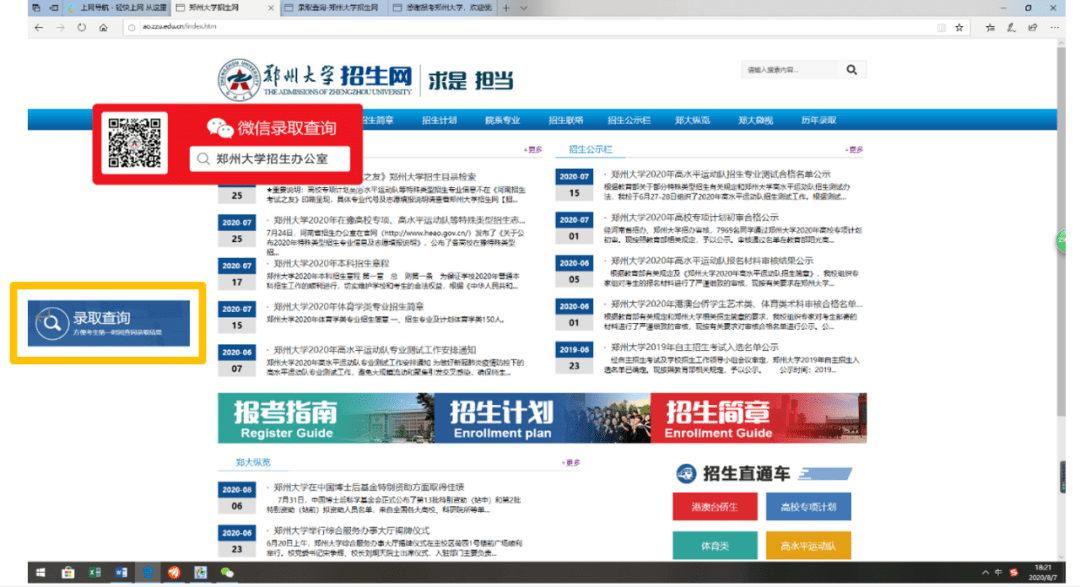Image resolution: width=1080 pixels, height=587 pixels.
Task: Show the tab previews dropdown chevron
Action: tap(523, 8)
